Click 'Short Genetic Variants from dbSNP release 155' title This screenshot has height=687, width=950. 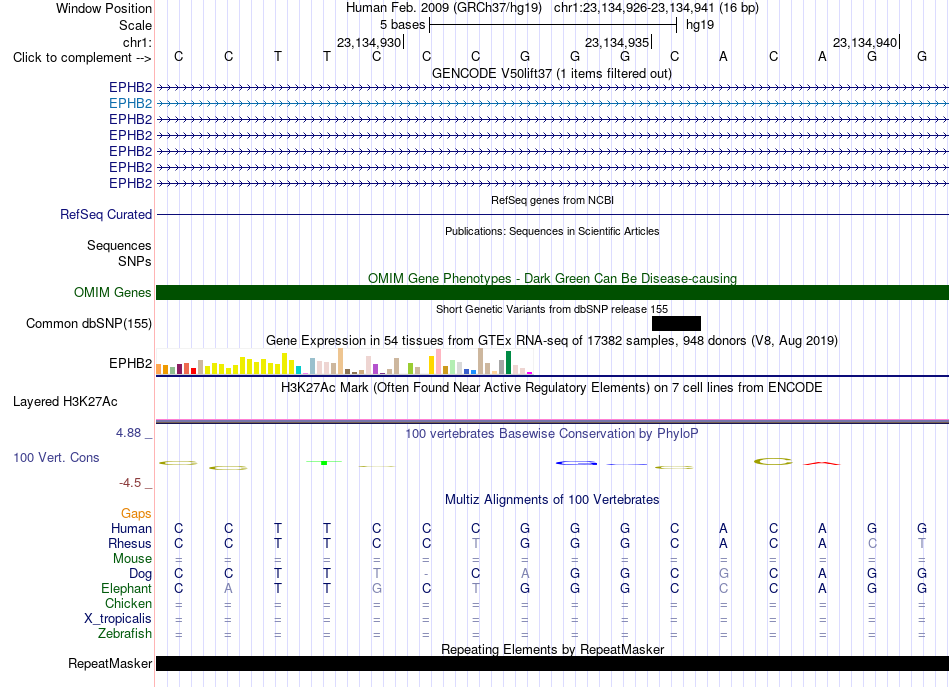tap(552, 309)
